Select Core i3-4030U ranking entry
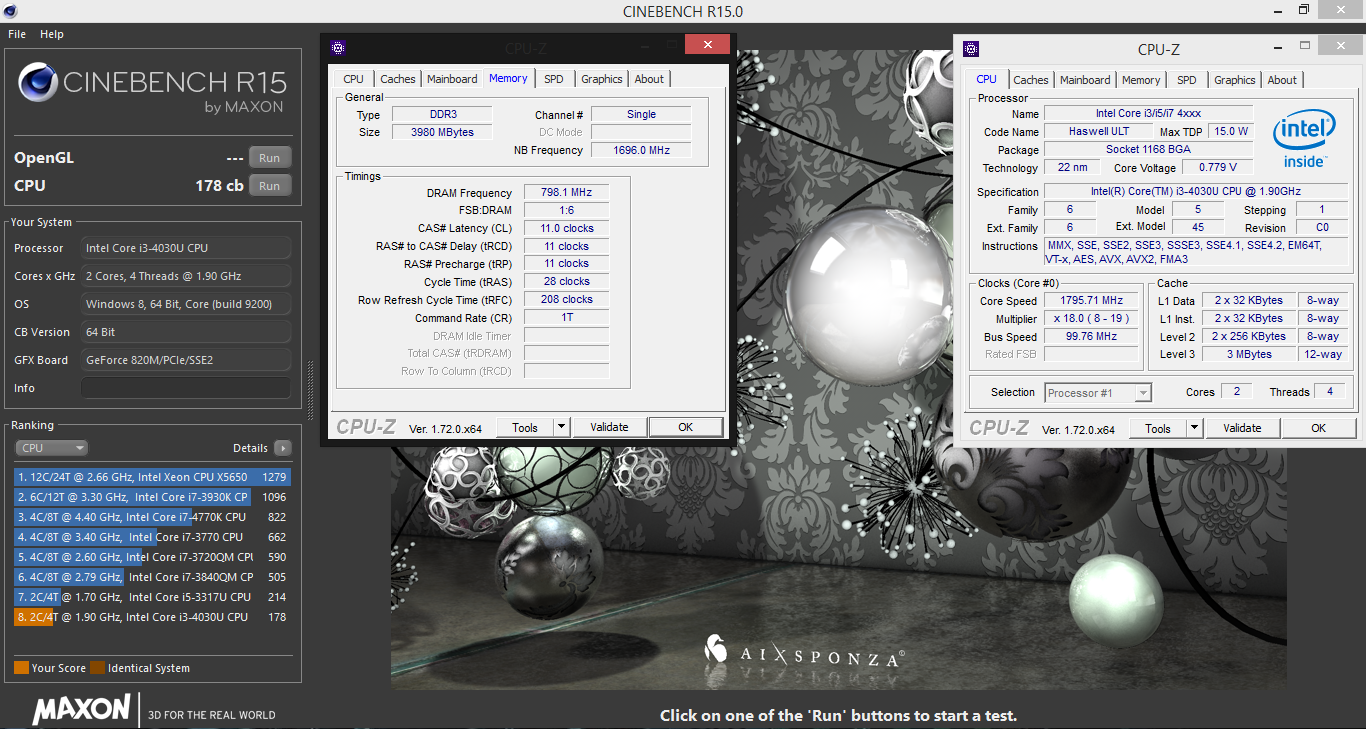This screenshot has height=729, width=1366. click(152, 617)
